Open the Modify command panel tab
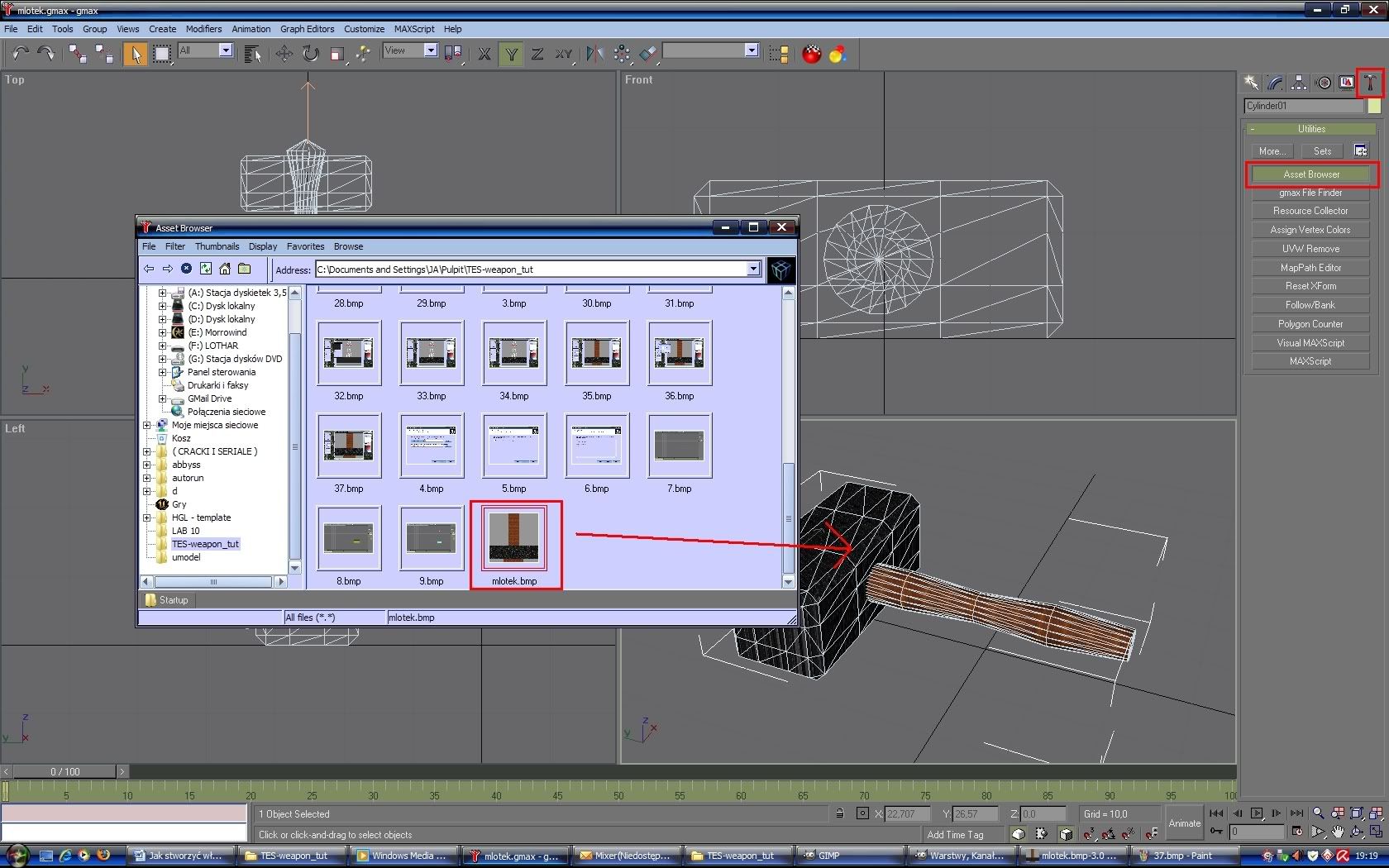Screen dimensions: 1389x868 [1275, 82]
